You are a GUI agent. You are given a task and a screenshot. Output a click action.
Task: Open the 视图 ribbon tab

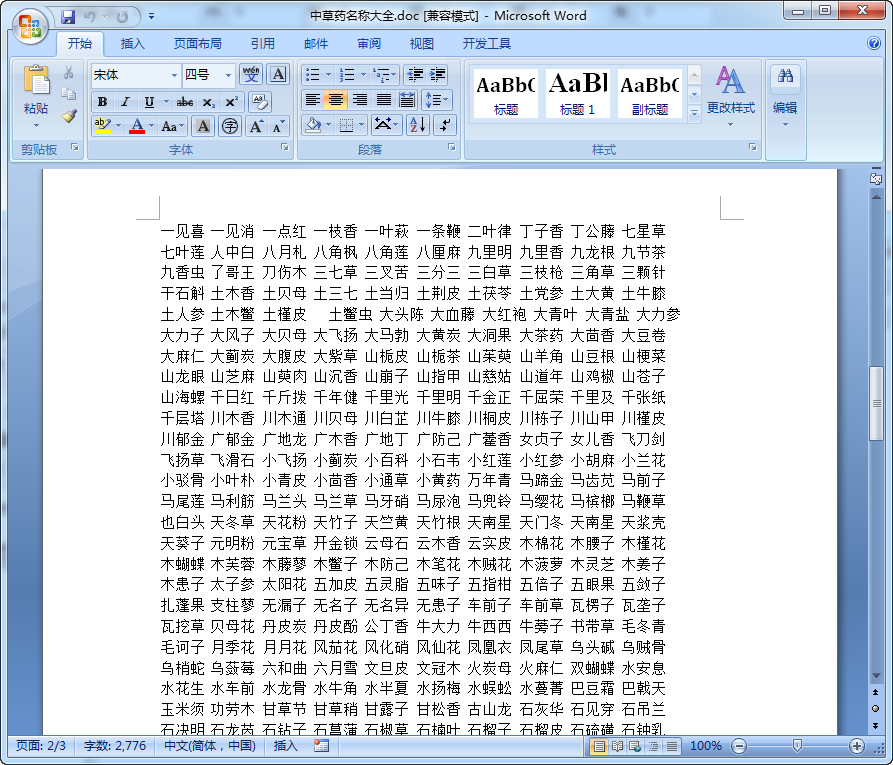pos(422,43)
